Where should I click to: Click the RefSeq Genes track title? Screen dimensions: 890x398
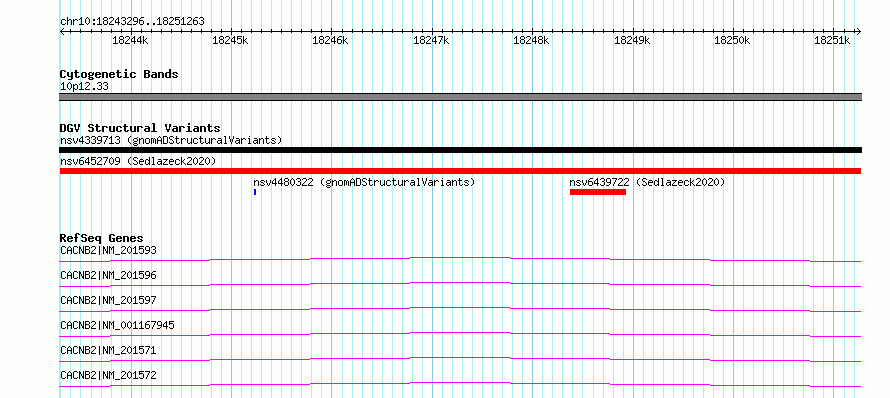102,238
